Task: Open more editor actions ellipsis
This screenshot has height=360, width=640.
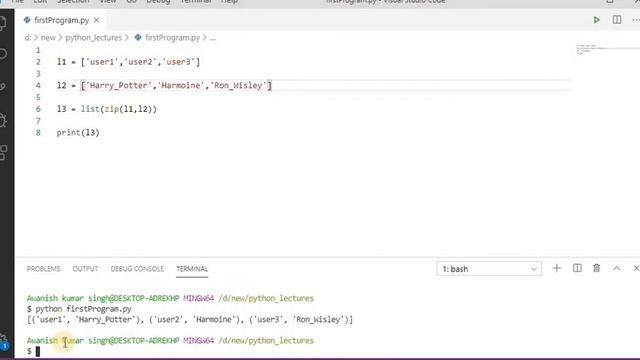Action: (x=636, y=20)
